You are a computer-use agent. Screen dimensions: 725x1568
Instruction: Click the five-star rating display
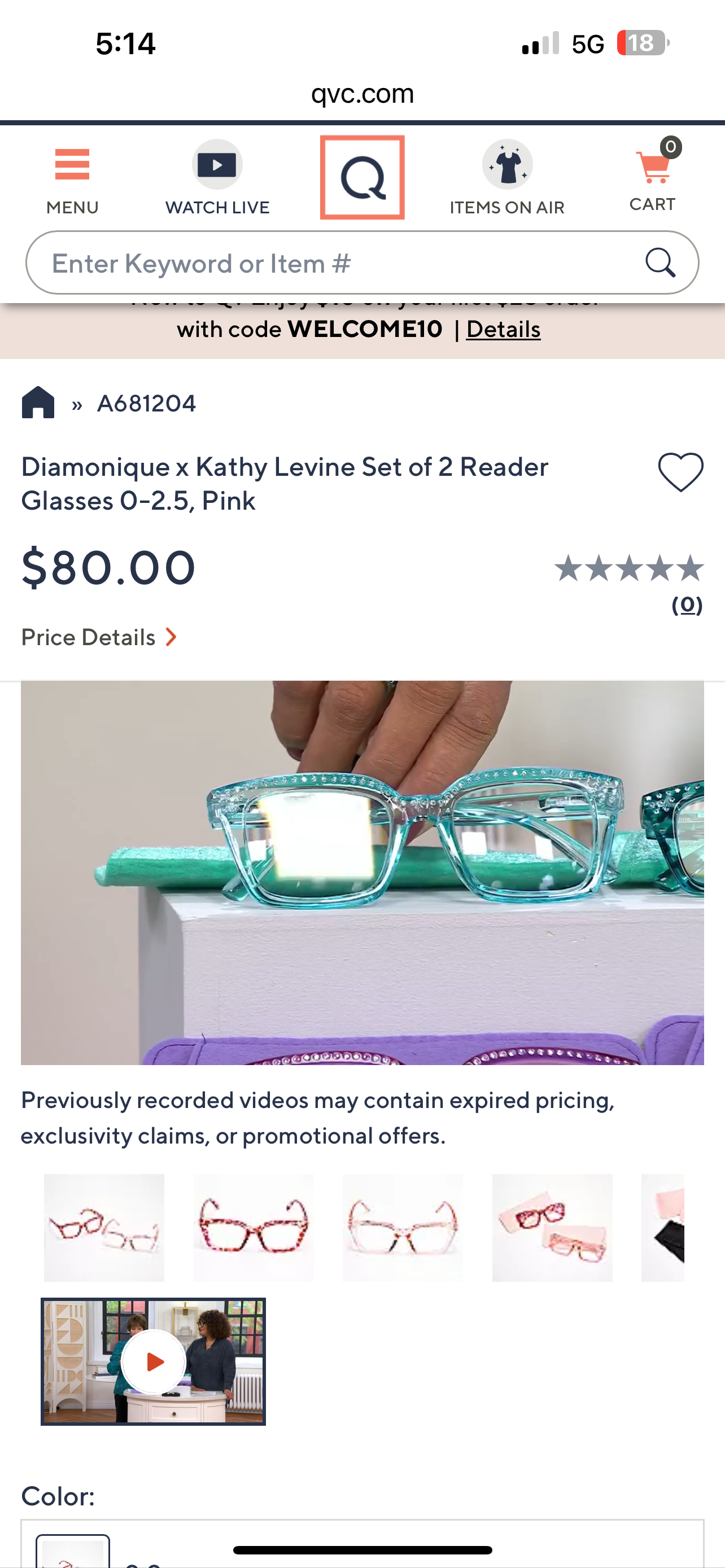(x=629, y=568)
